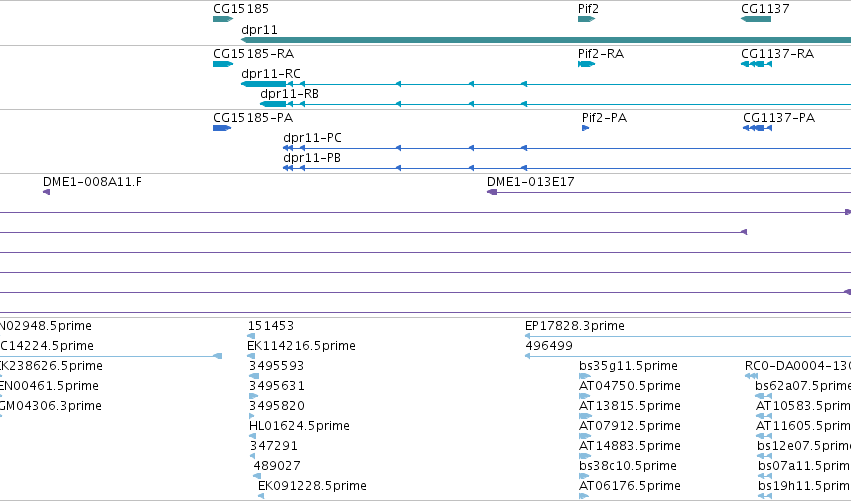
Task: Select the CG1137-PA protein label
Action: click(779, 118)
